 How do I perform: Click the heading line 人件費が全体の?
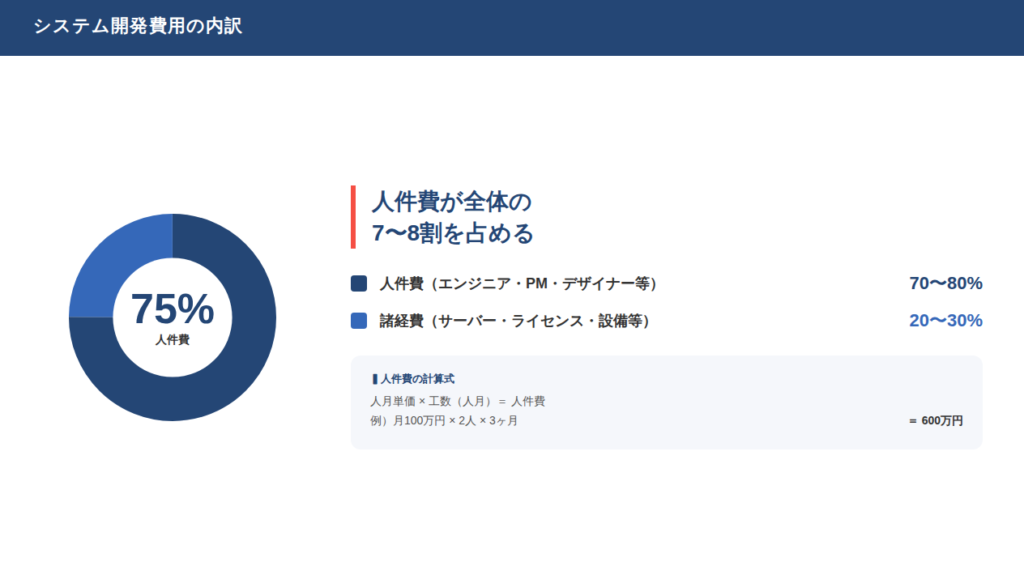(451, 202)
